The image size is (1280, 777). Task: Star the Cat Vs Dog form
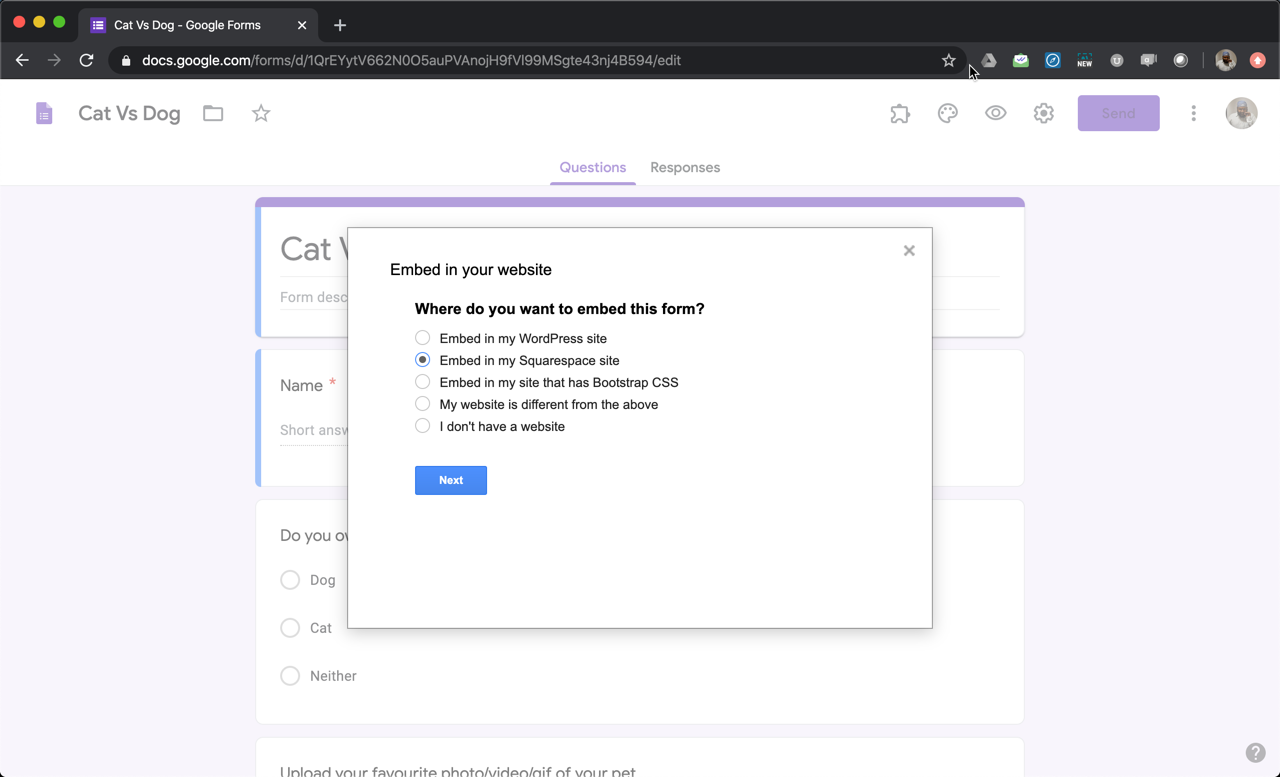[x=260, y=113]
